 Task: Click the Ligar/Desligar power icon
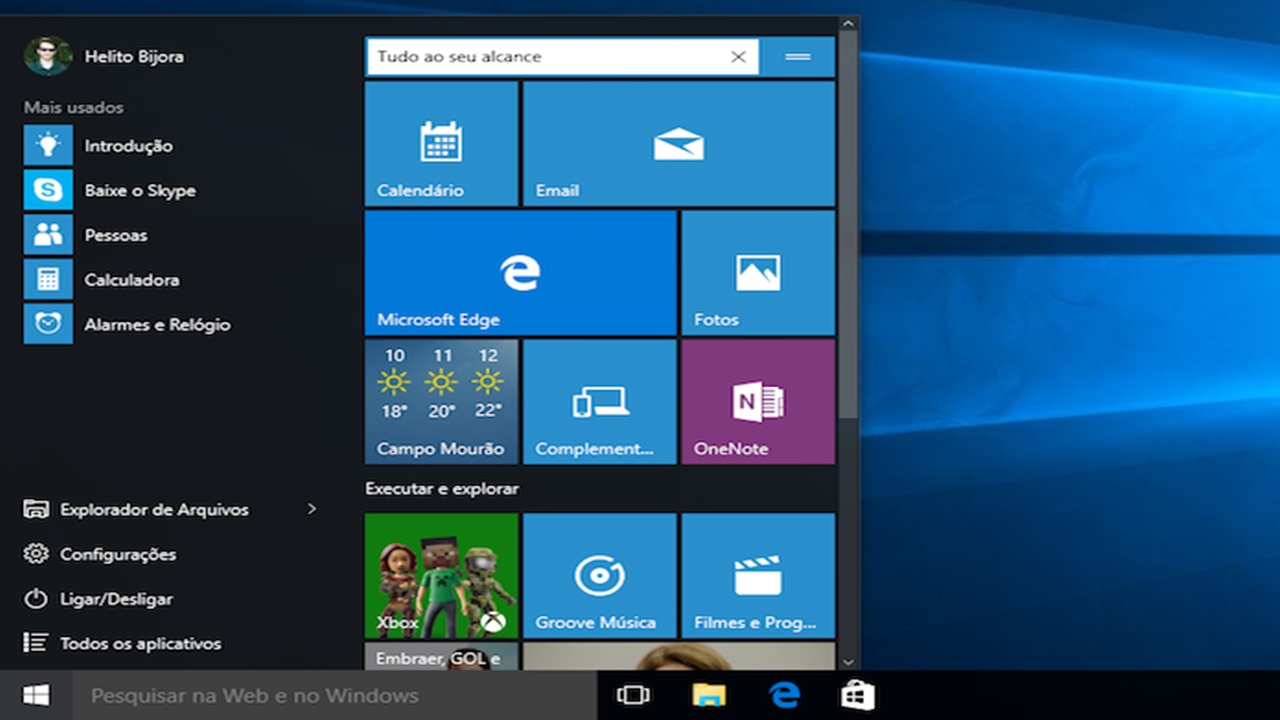pyautogui.click(x=36, y=599)
